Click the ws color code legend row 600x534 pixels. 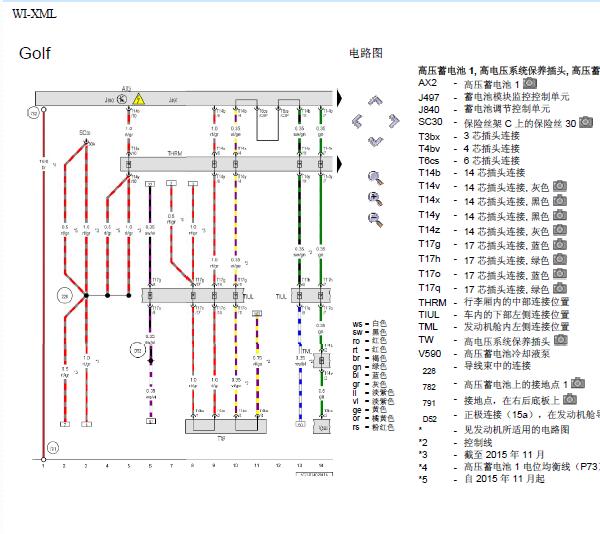click(369, 324)
